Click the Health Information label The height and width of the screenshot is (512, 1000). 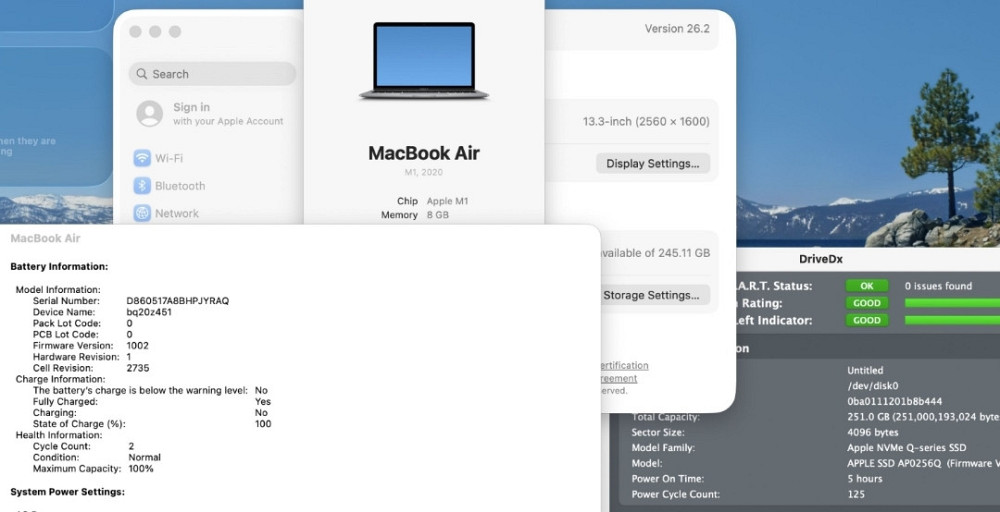point(59,435)
